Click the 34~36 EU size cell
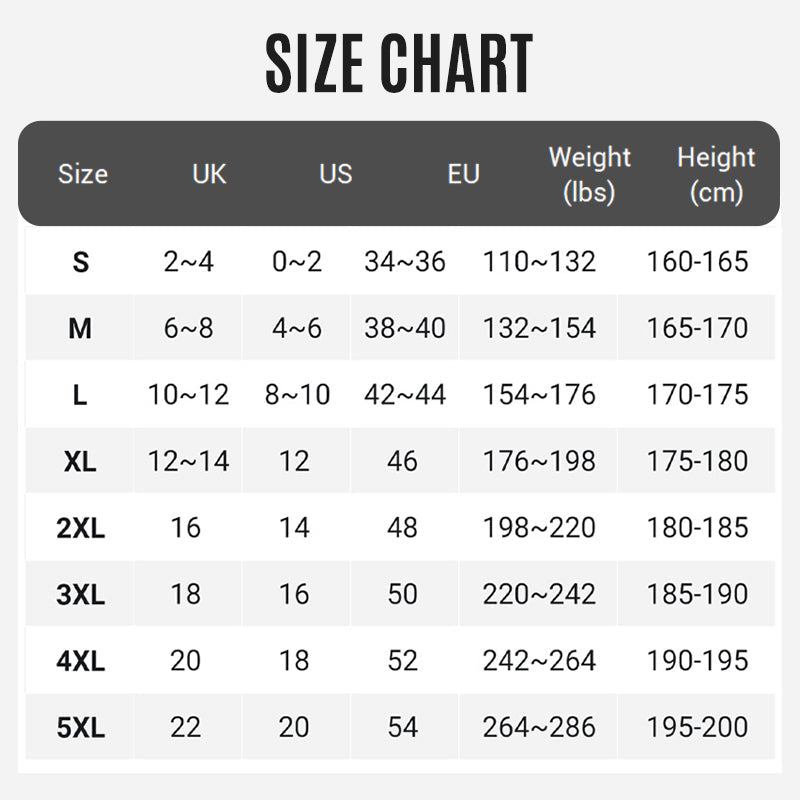Viewport: 800px width, 800px height. [405, 262]
